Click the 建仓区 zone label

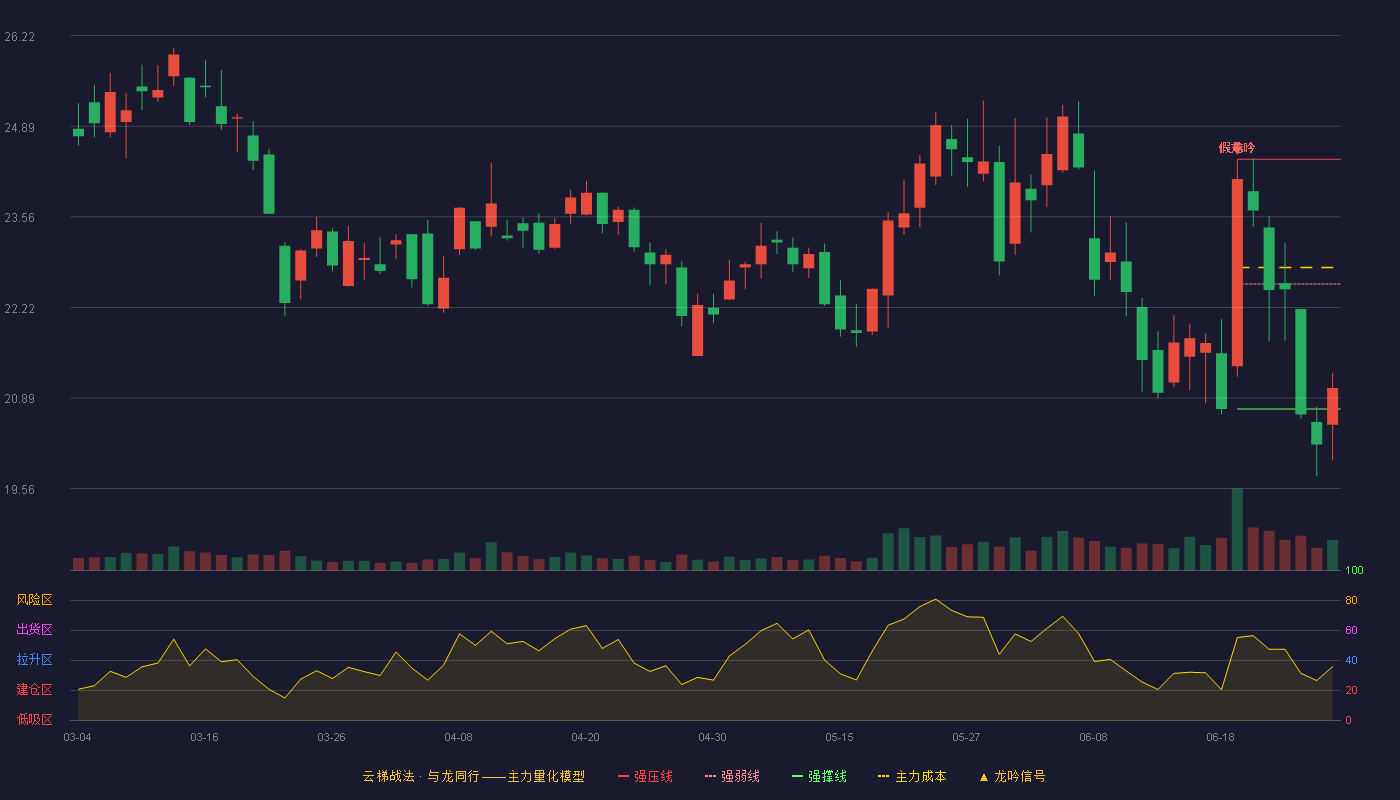pyautogui.click(x=34, y=690)
